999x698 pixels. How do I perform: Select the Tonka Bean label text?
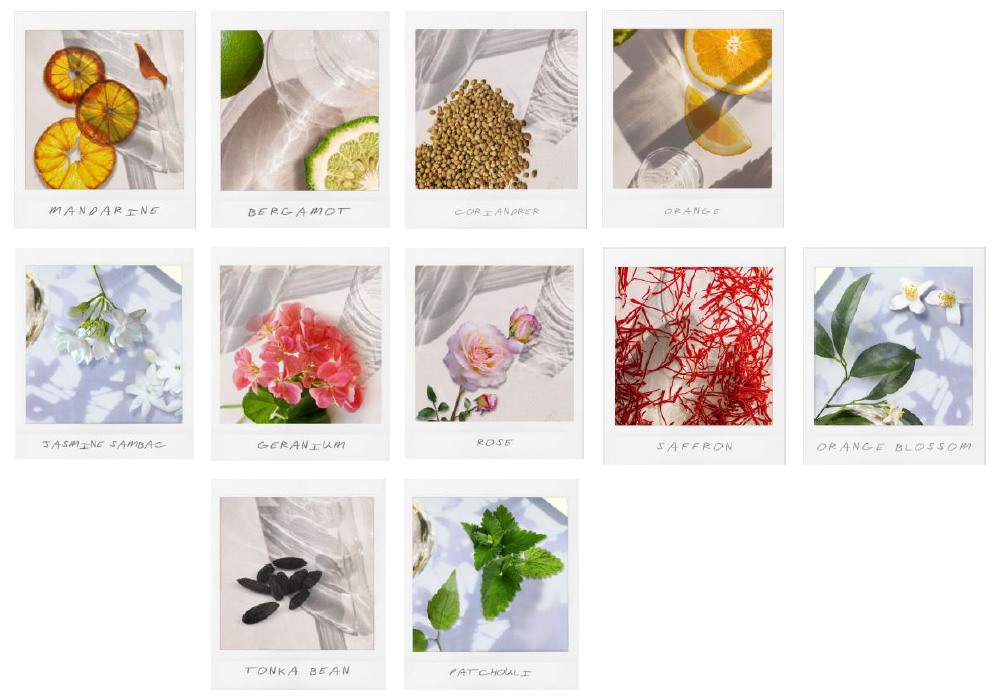[x=298, y=671]
